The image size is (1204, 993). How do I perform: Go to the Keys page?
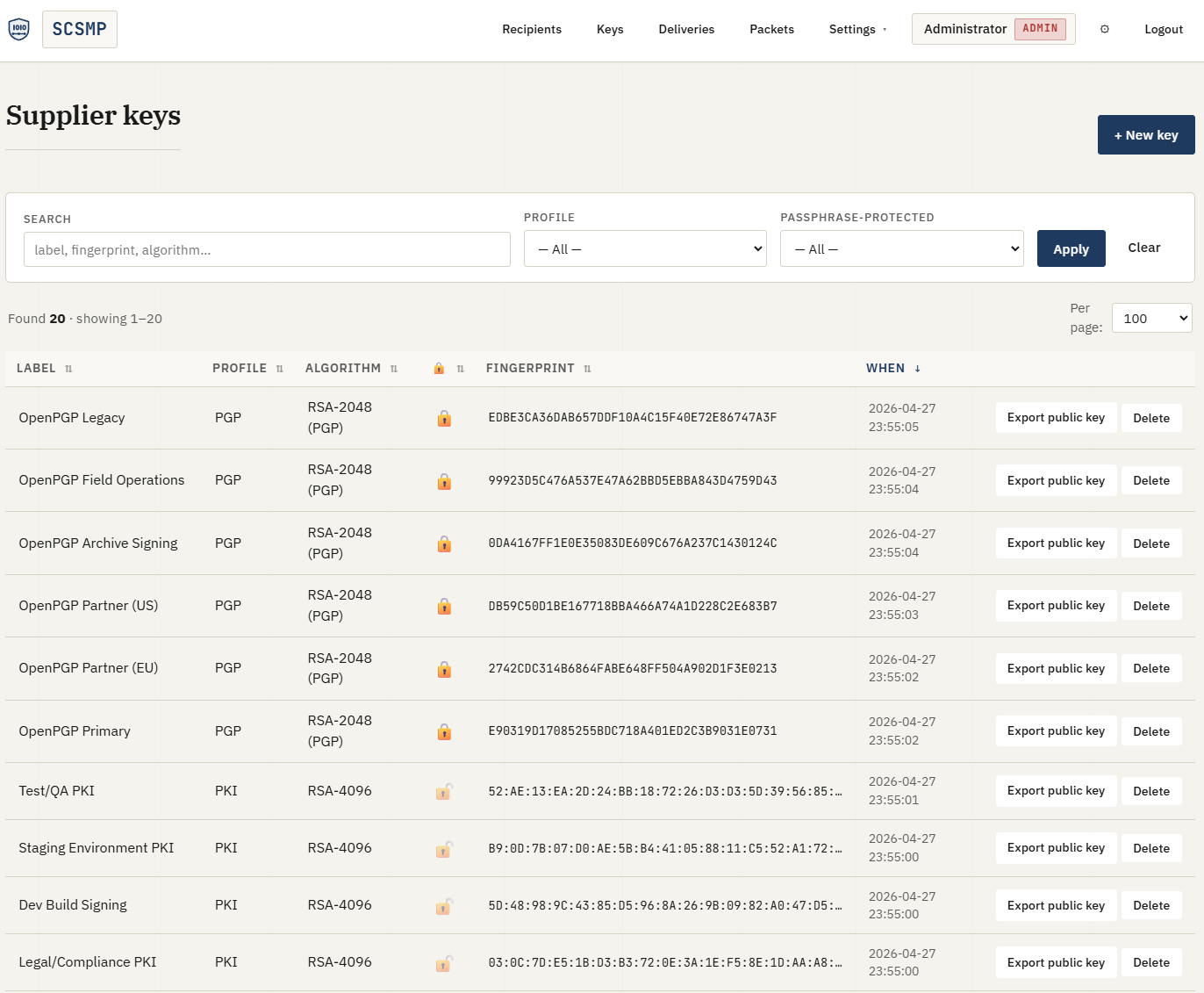[610, 29]
